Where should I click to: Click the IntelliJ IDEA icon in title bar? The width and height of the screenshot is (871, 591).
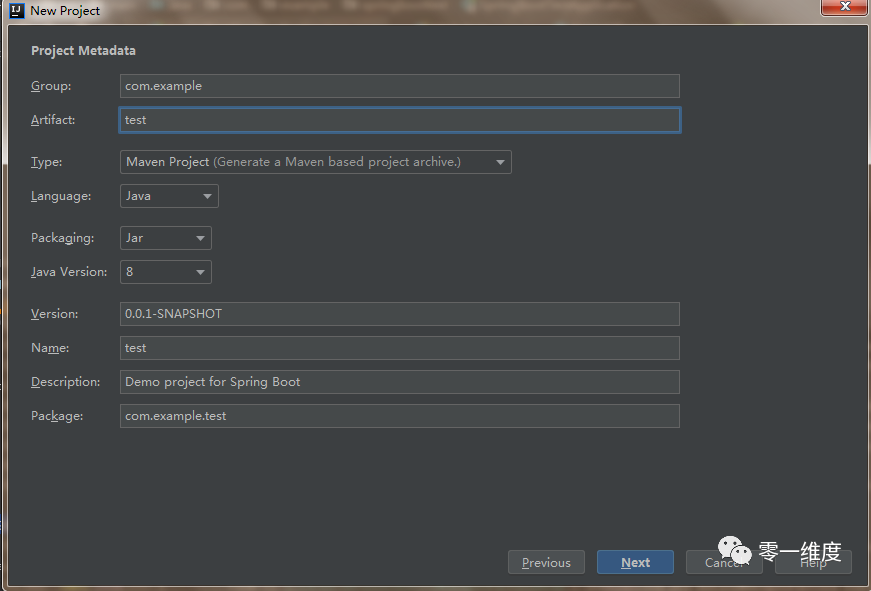pyautogui.click(x=17, y=11)
